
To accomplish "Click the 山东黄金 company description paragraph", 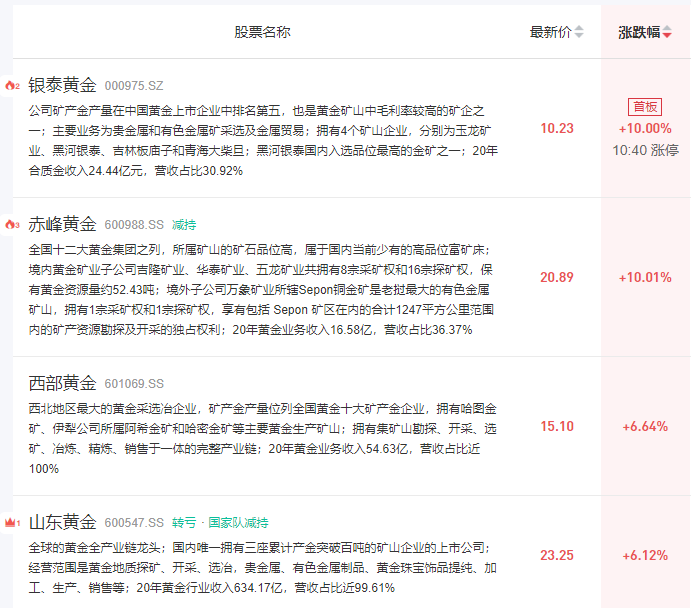I will point(263,568).
